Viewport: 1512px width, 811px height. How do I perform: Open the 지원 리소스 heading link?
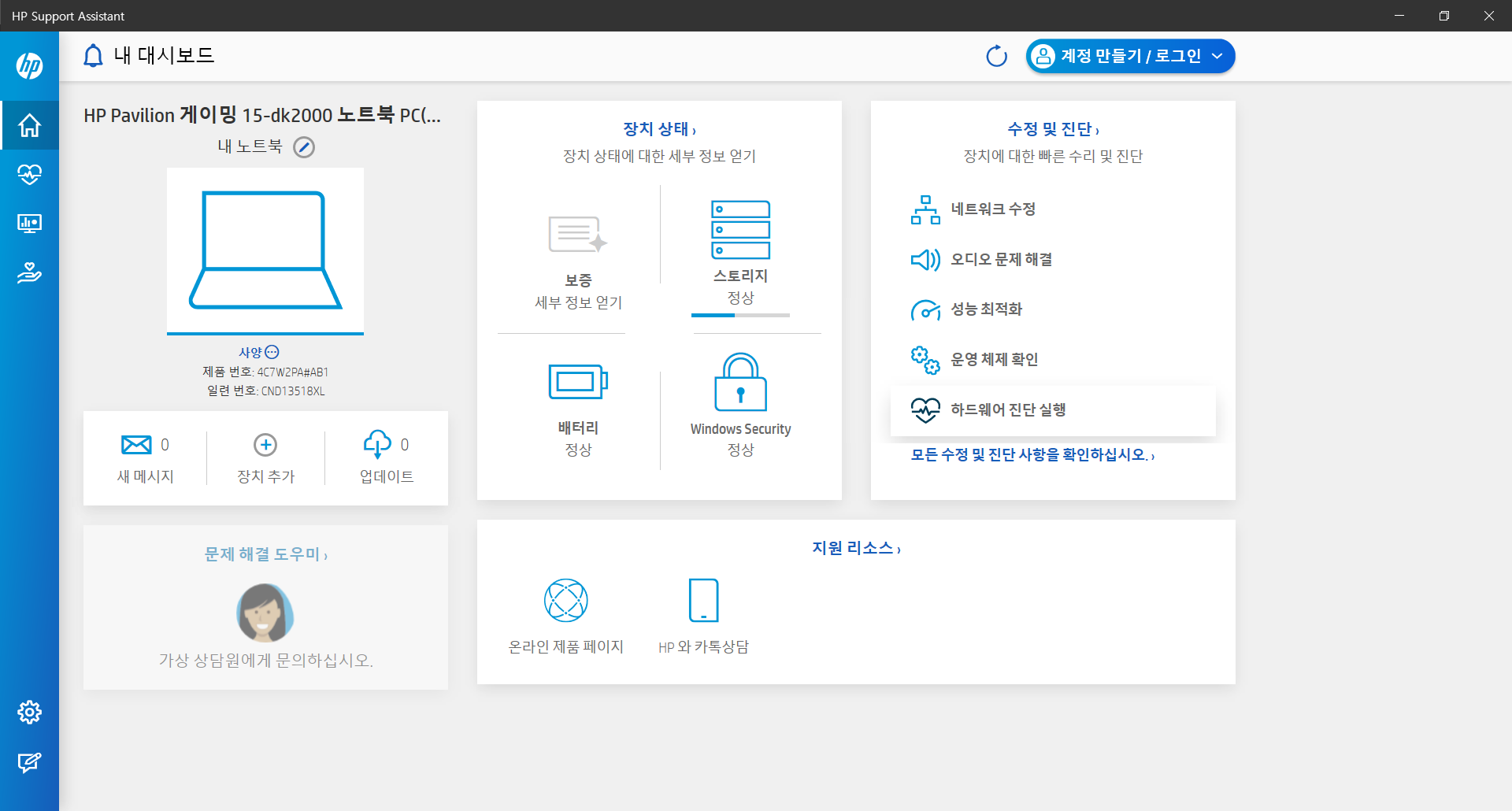pyautogui.click(x=856, y=548)
